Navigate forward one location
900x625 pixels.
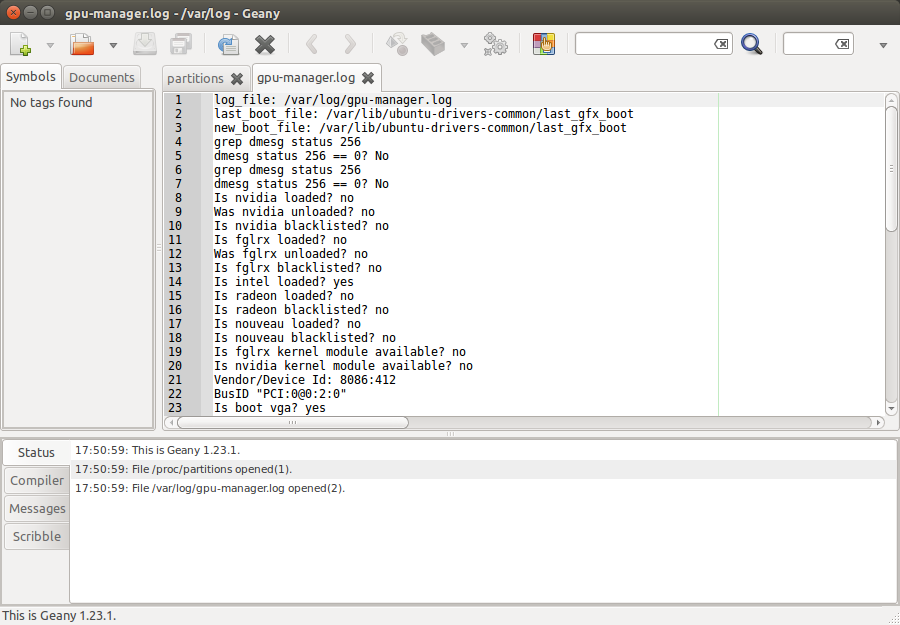pyautogui.click(x=350, y=44)
